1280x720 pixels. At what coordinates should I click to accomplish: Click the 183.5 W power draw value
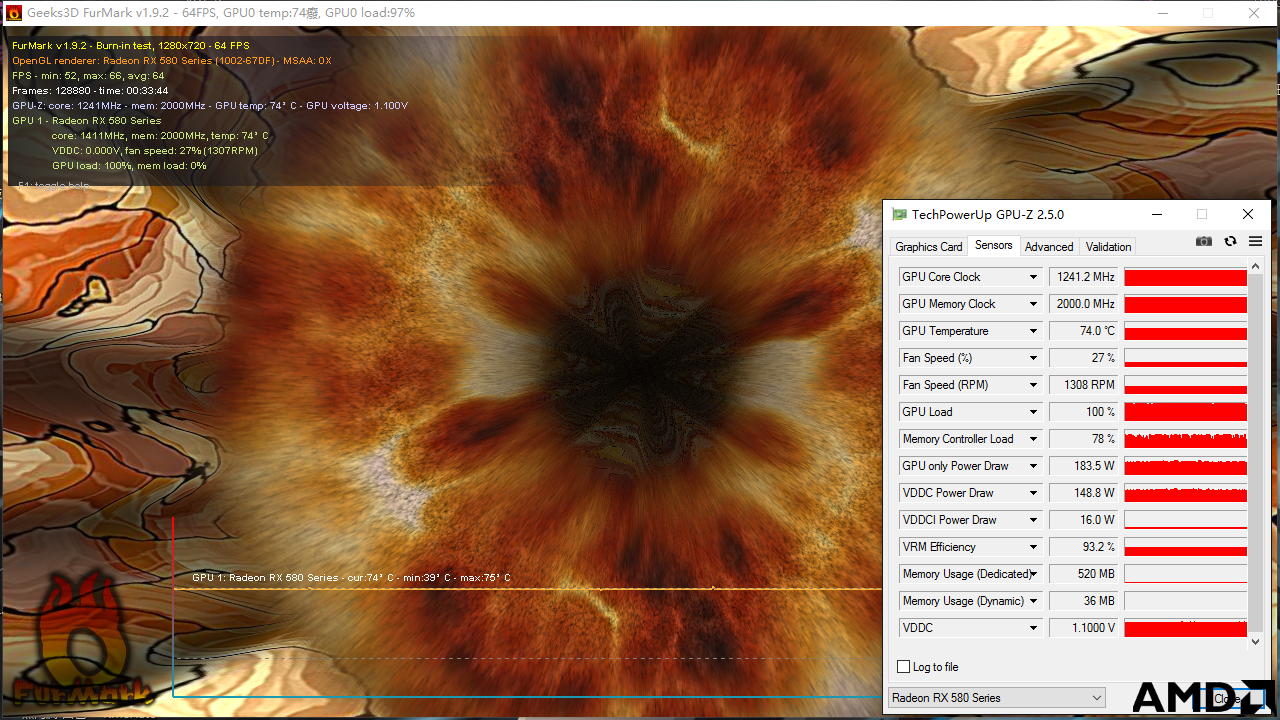click(x=1083, y=466)
